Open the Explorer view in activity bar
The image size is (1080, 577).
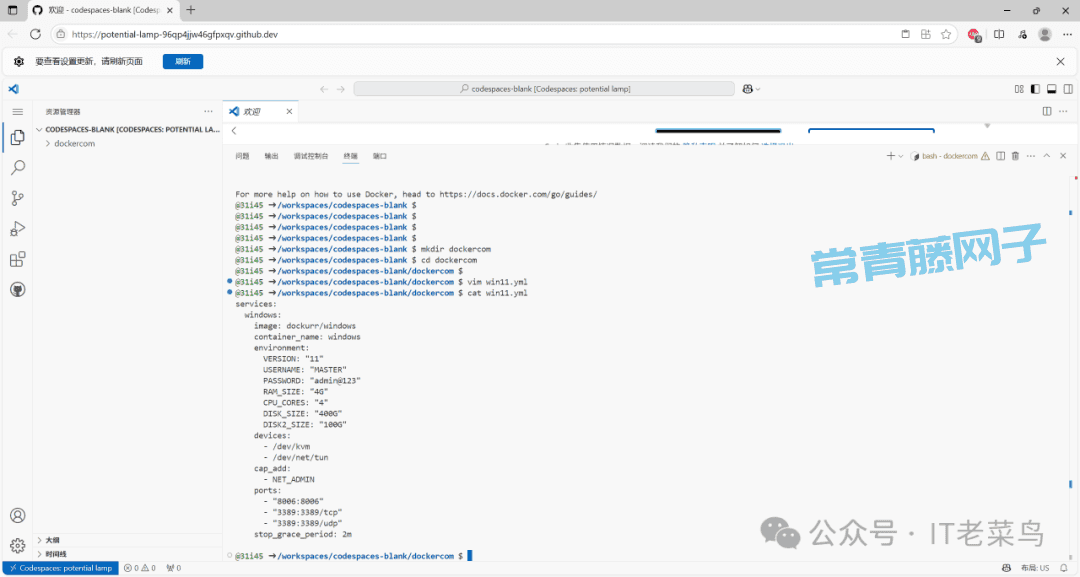tap(18, 138)
